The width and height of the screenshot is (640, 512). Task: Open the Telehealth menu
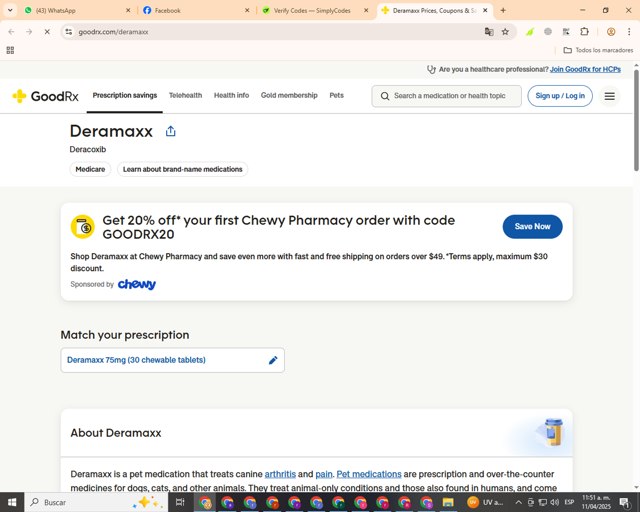tap(185, 96)
